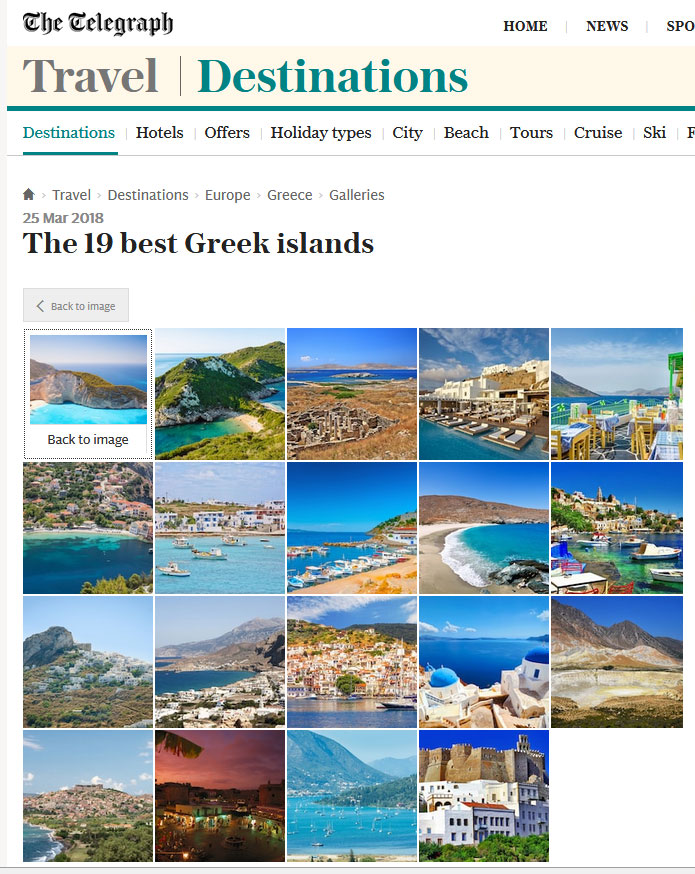This screenshot has height=874, width=695.
Task: Open the Galleries breadcrumb link
Action: [x=357, y=195]
